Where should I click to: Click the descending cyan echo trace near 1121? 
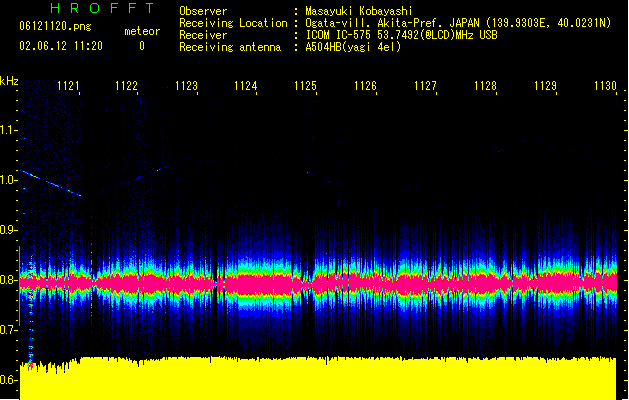click(x=51, y=183)
